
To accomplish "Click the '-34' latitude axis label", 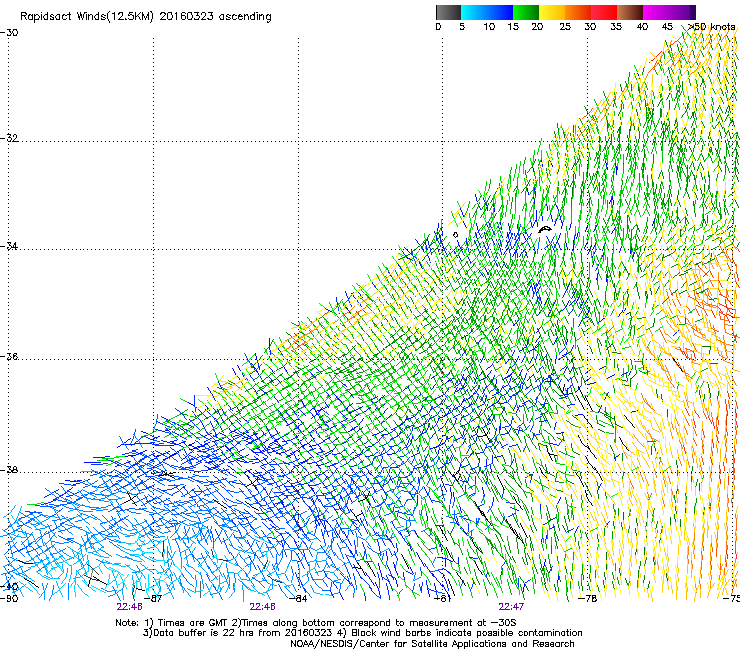I will [x=9, y=246].
